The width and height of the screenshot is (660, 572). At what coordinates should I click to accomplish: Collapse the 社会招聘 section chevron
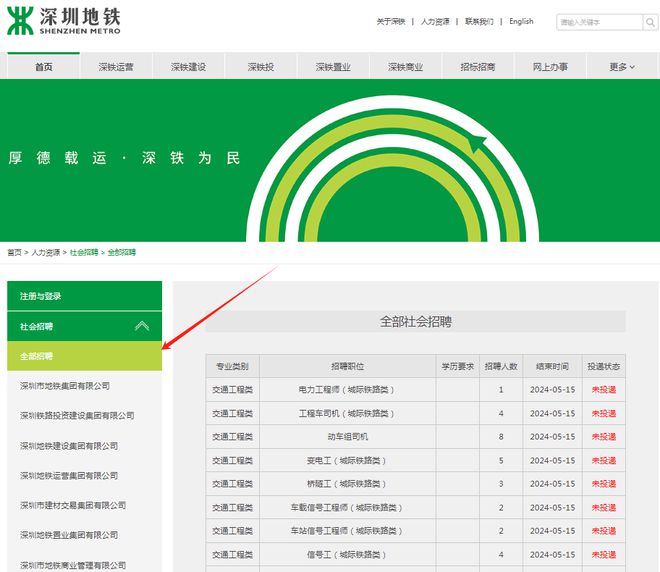142,326
